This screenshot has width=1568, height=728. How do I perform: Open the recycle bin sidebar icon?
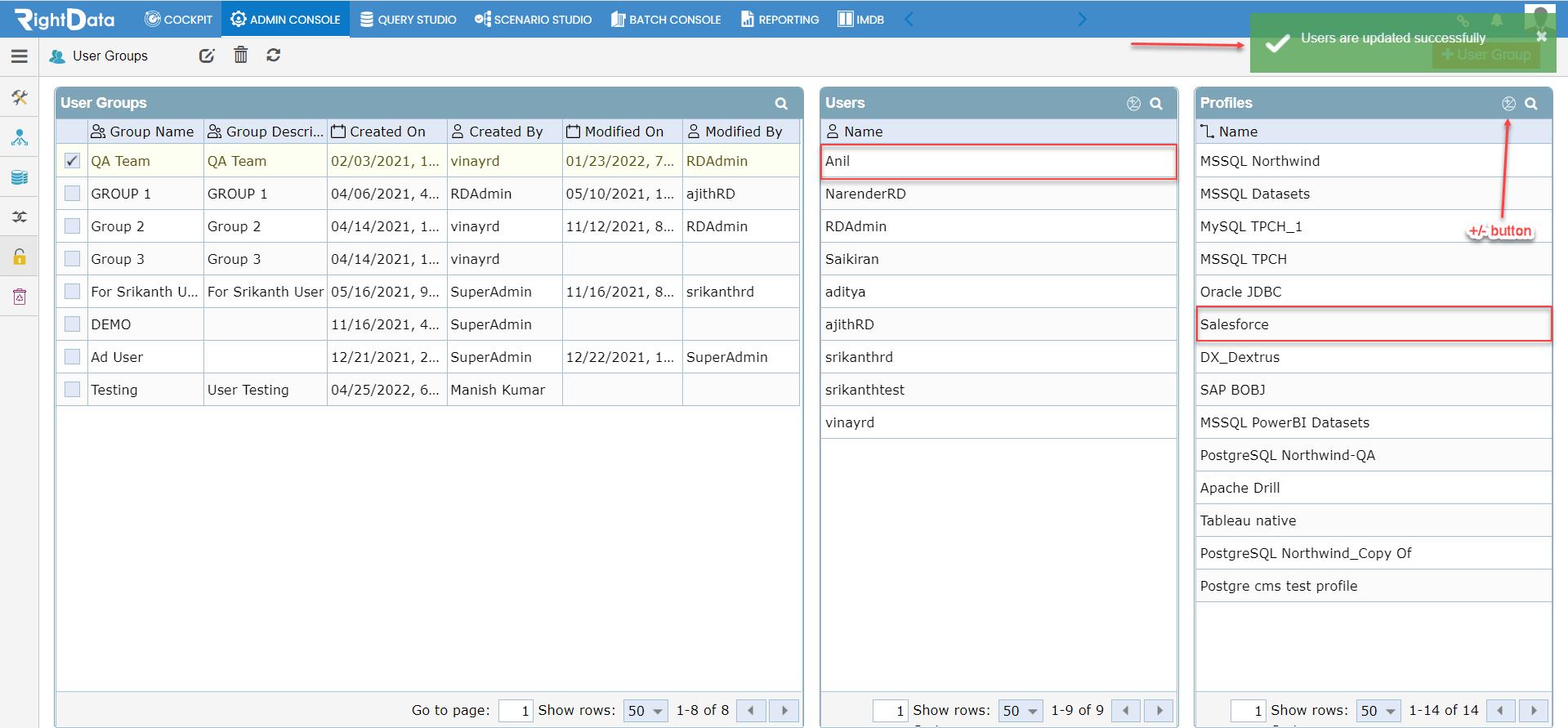[20, 296]
